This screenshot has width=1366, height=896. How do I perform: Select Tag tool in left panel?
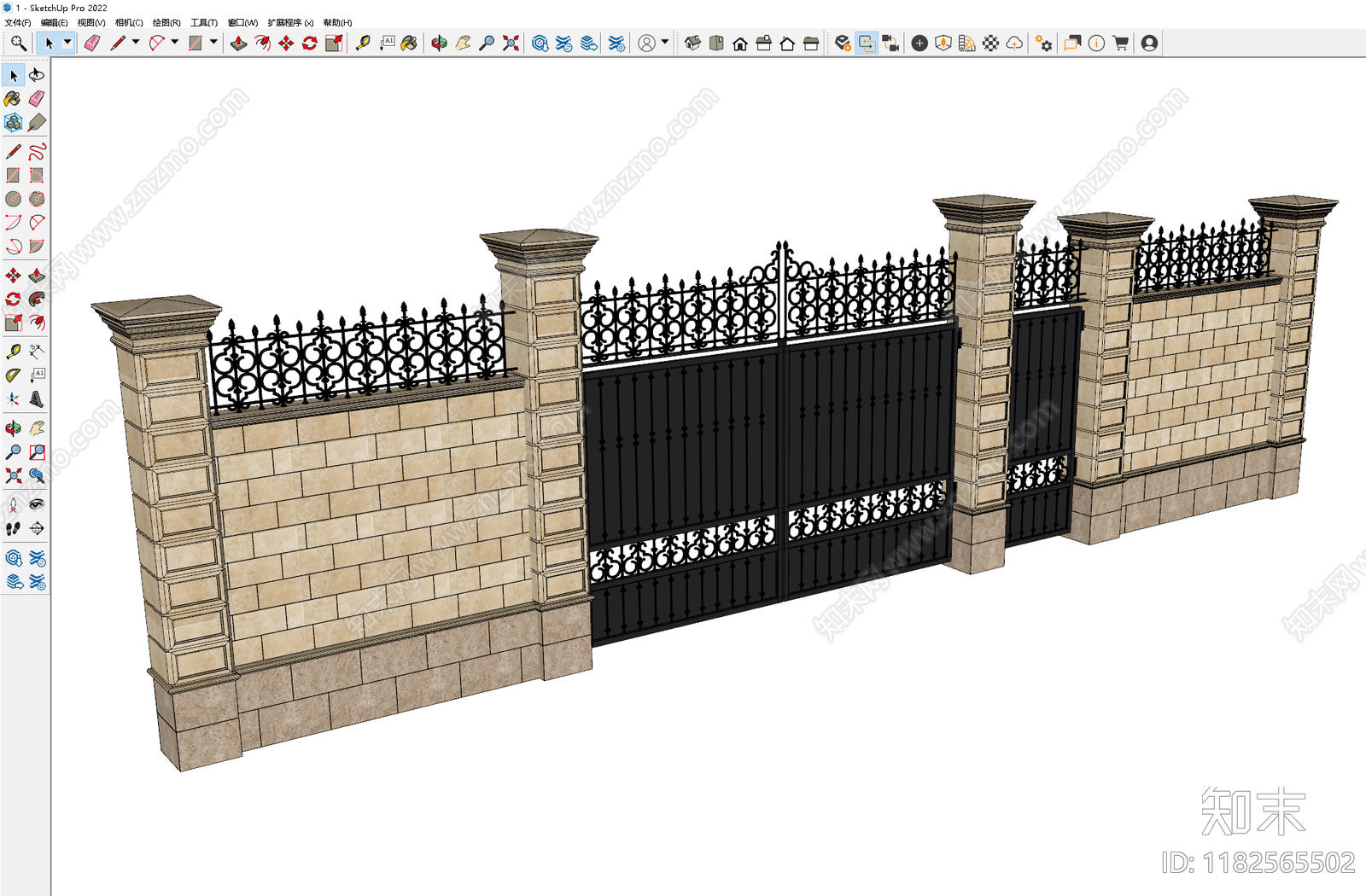(37, 123)
